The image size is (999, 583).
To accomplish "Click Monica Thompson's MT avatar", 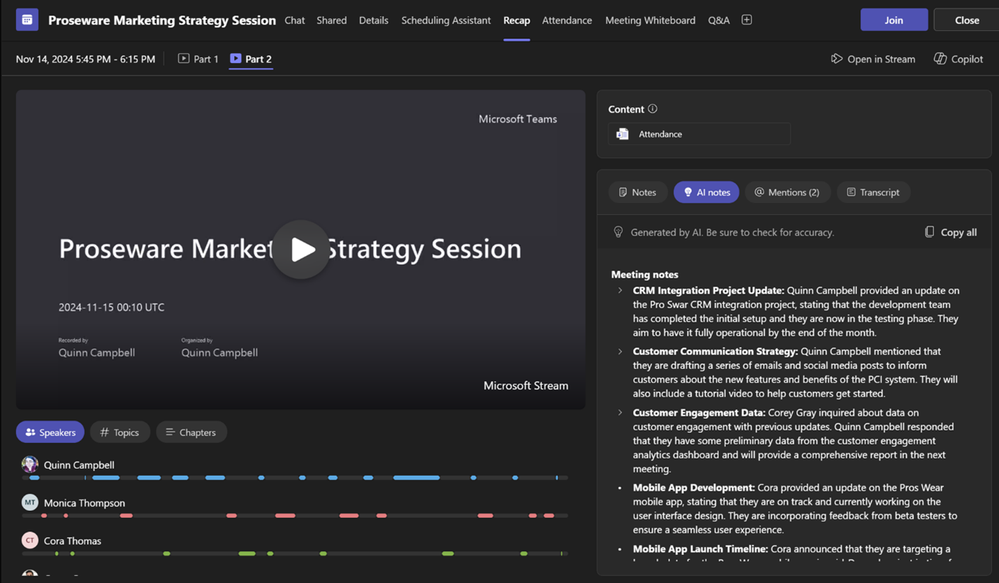I will 30,502.
